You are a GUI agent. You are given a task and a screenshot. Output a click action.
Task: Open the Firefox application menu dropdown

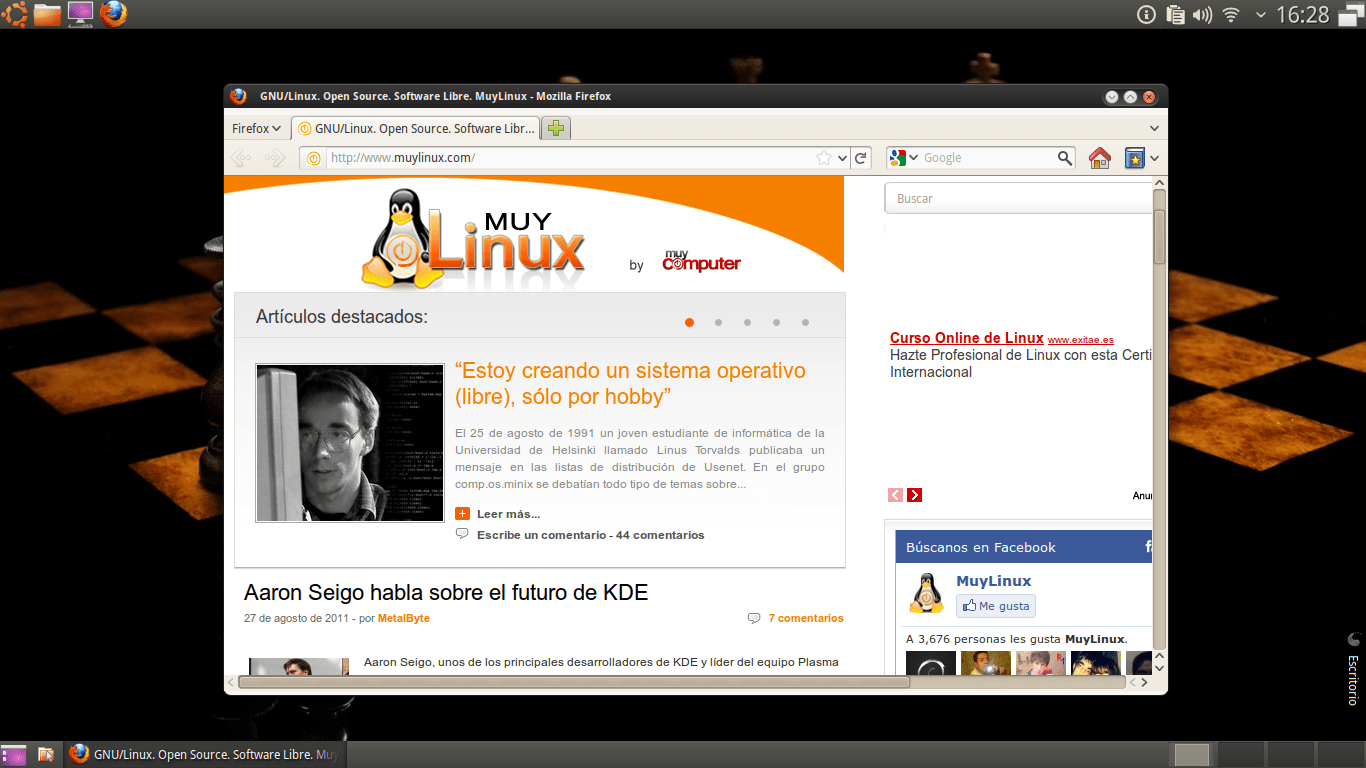point(256,128)
